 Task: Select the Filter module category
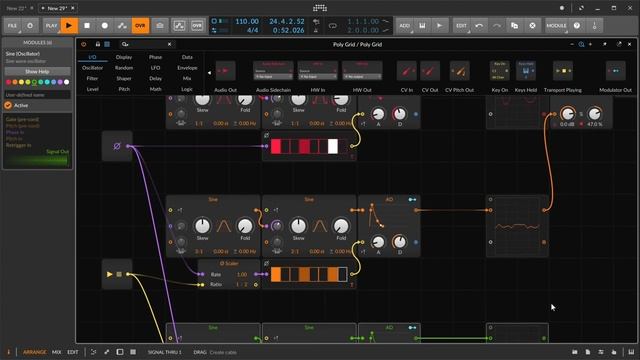click(x=93, y=78)
